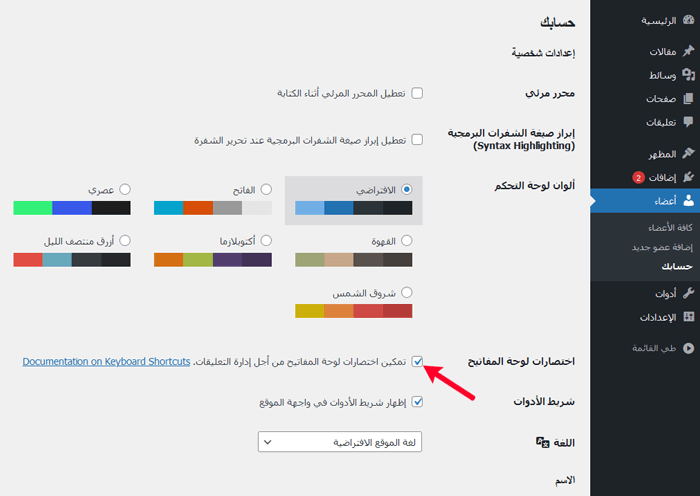Click the أزرق منتصف الليل palette strip
Screen dimensions: 700x496
click(x=72, y=260)
